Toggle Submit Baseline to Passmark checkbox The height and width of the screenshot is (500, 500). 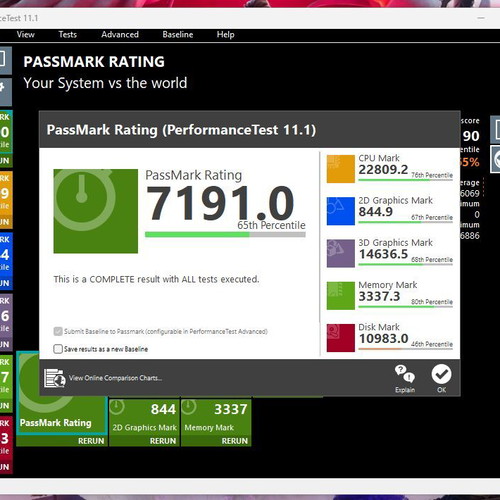click(58, 331)
